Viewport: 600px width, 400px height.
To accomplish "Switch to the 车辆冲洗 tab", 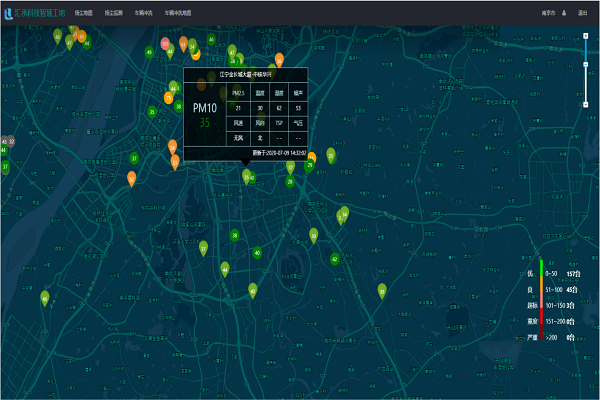I will click(143, 13).
